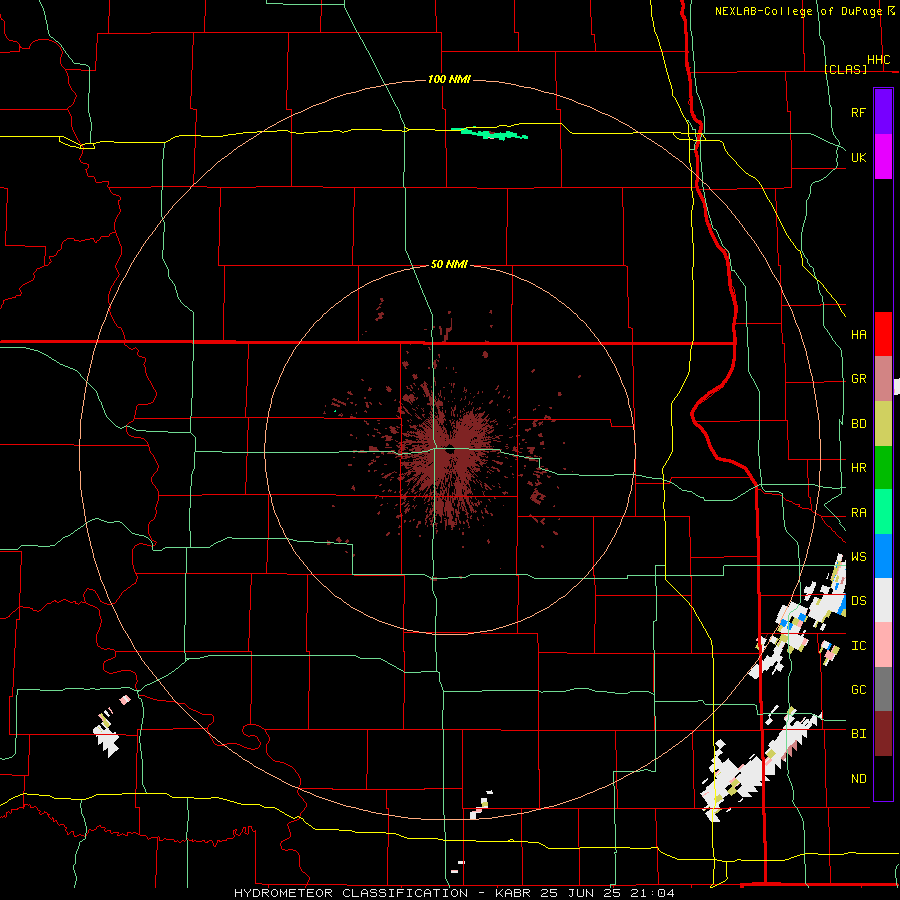Click the UK magenta legend swatch
The height and width of the screenshot is (900, 900).
(x=883, y=157)
